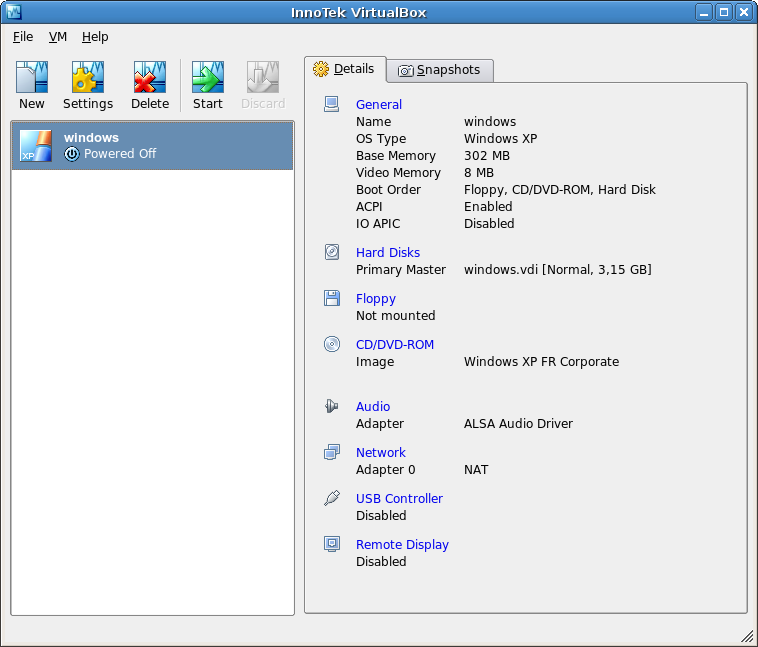758x647 pixels.
Task: Click the 'Disabled' IO APIC value
Action: tap(489, 223)
